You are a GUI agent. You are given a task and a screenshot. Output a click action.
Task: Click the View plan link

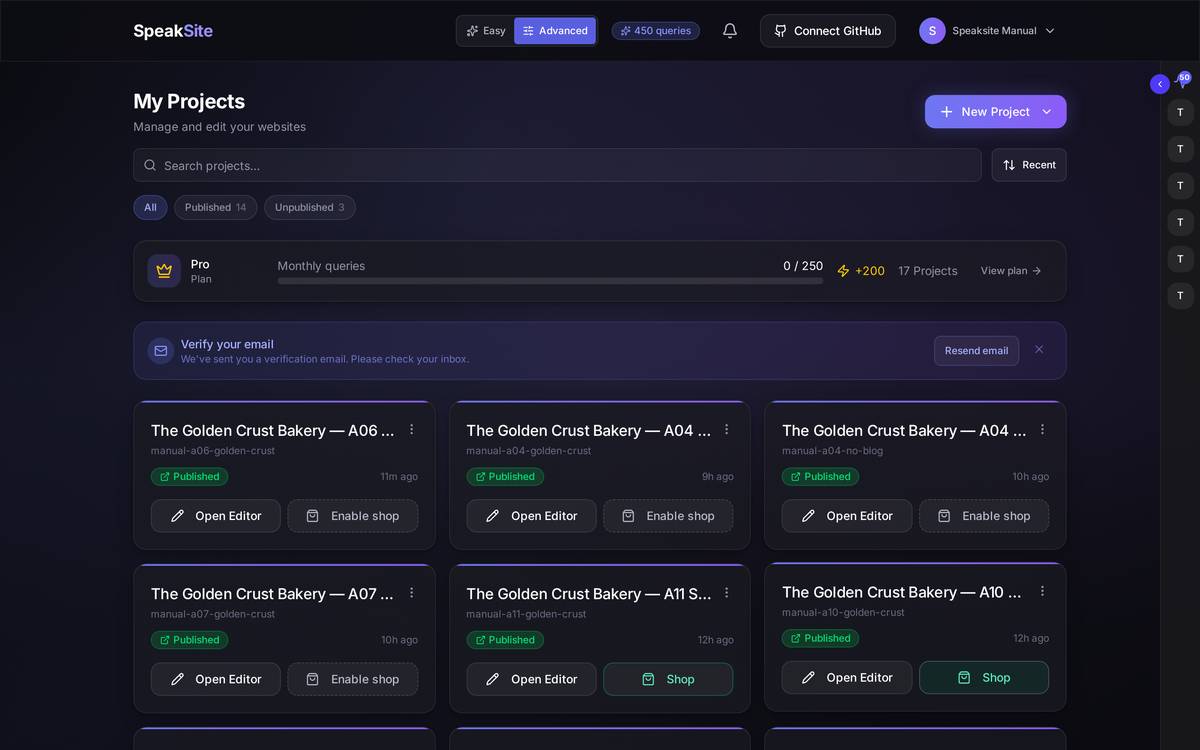(1011, 271)
